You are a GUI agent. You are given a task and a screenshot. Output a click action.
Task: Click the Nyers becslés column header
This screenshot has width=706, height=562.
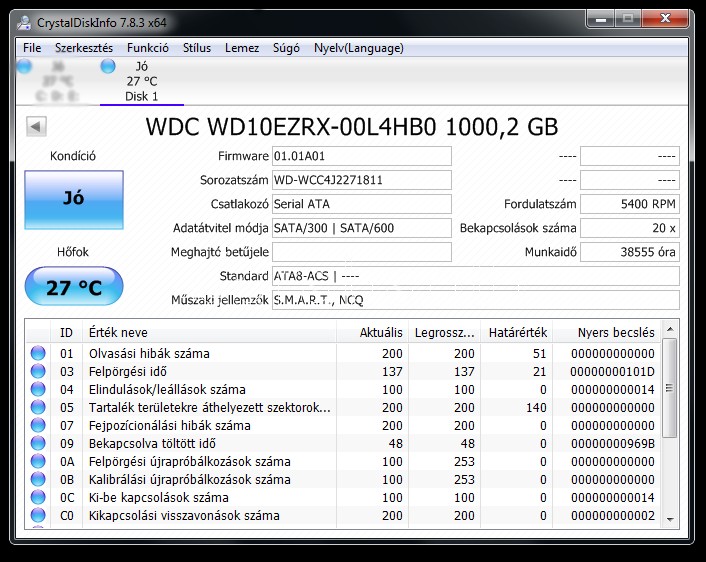[x=615, y=332]
